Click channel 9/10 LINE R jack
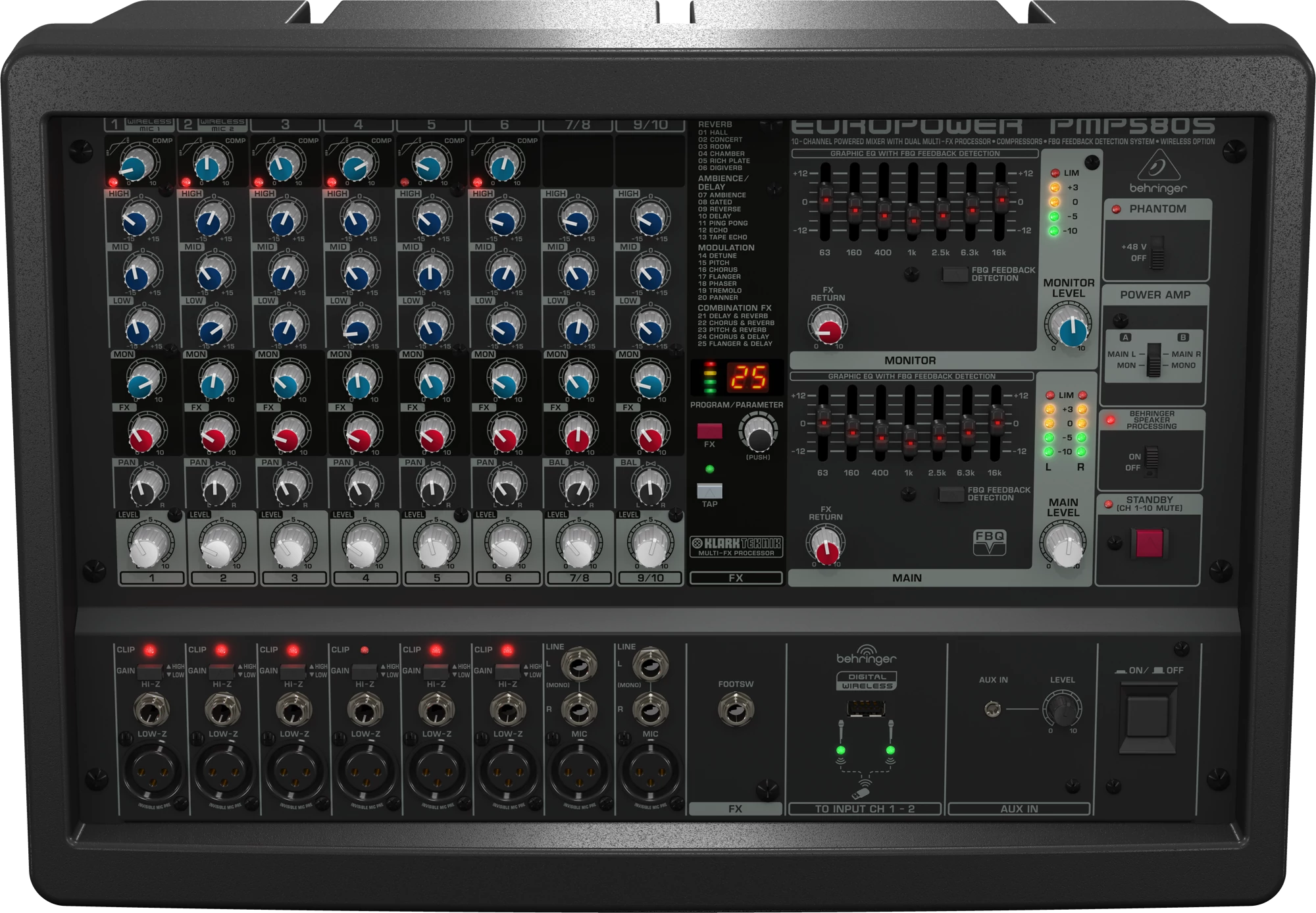The image size is (1316, 913). (651, 710)
